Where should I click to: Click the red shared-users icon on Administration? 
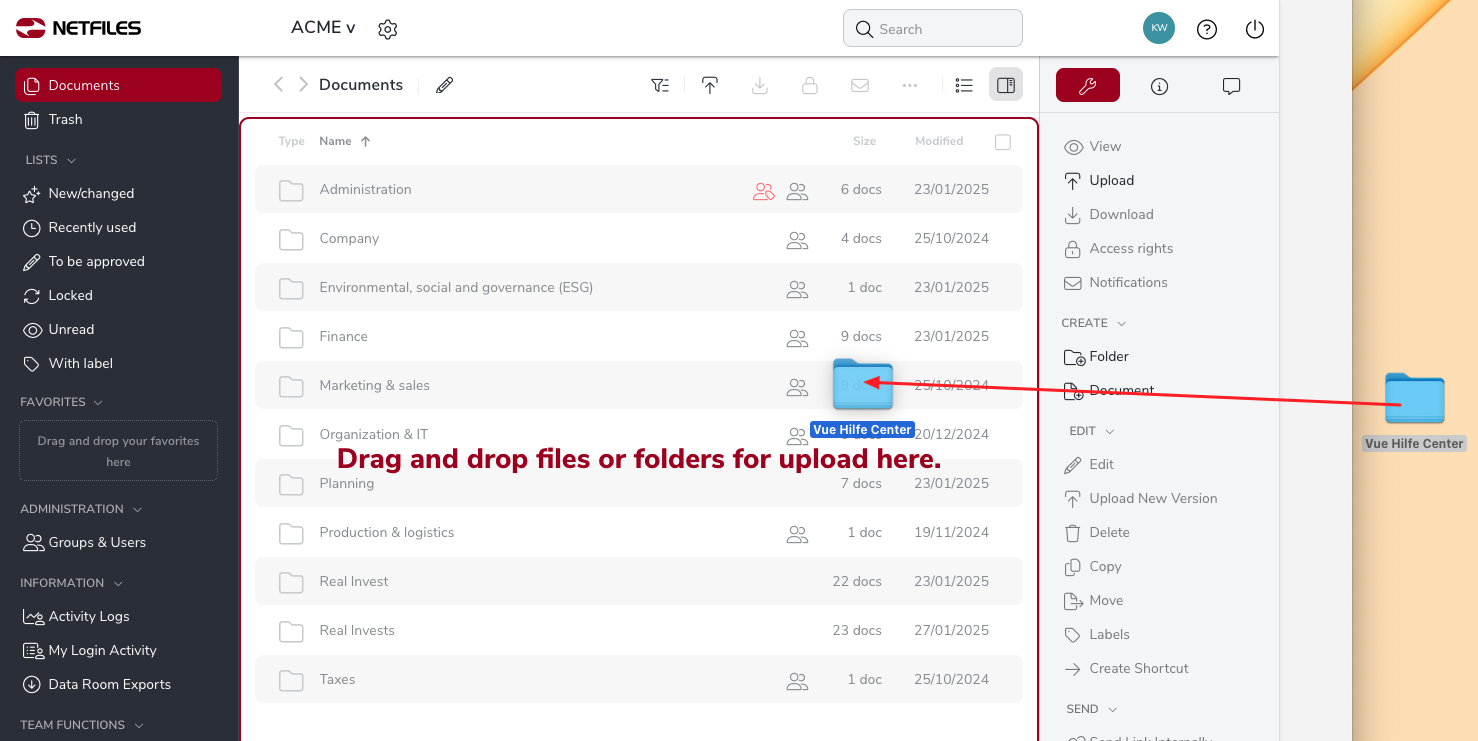pyautogui.click(x=764, y=190)
